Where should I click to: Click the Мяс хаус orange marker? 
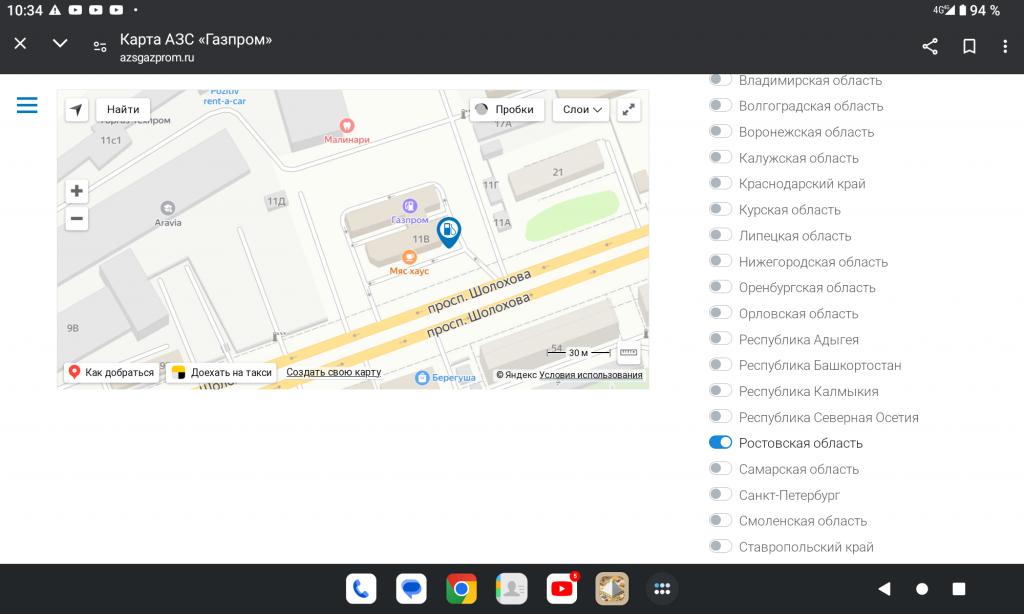pos(409,257)
